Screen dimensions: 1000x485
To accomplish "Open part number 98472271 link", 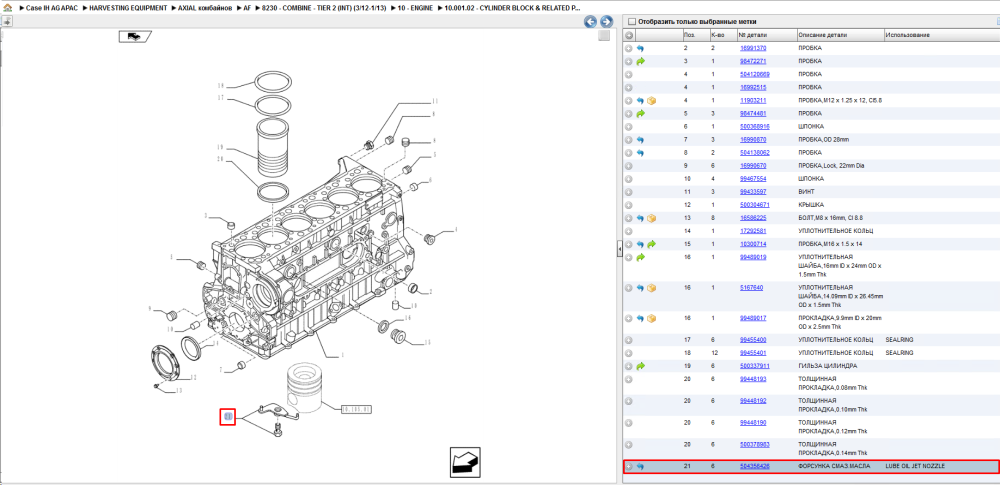I will (753, 61).
